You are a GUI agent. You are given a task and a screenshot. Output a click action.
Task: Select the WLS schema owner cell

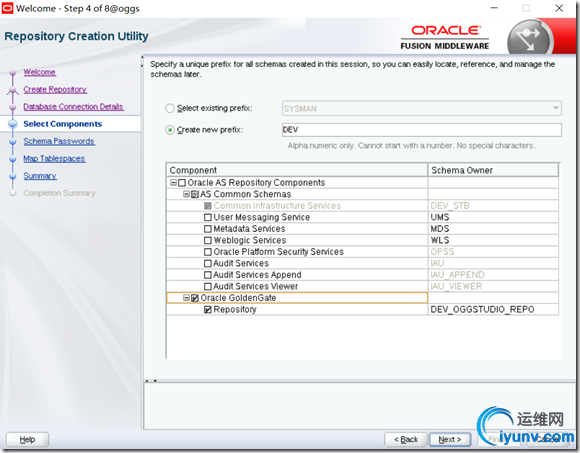coord(493,240)
